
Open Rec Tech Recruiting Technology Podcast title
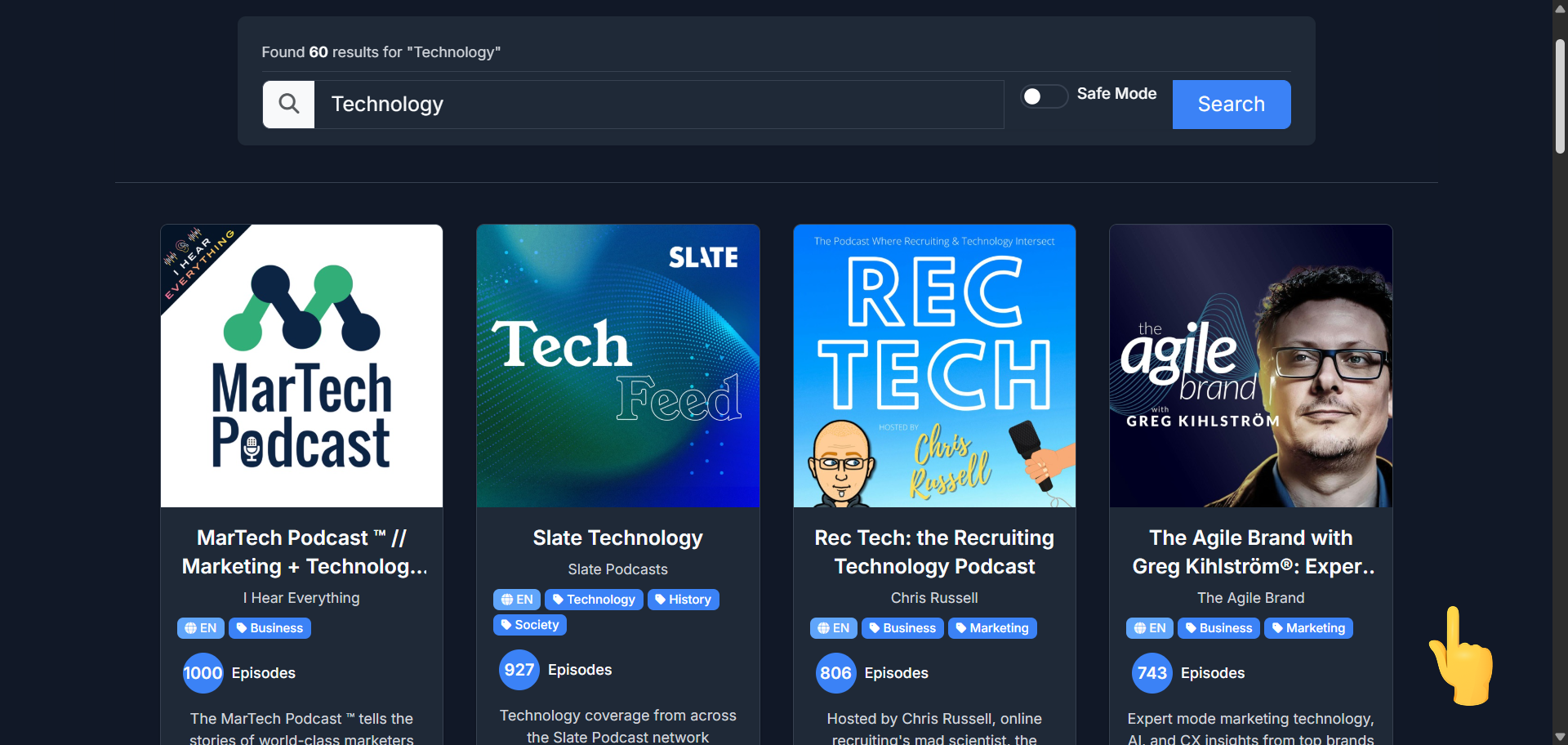[934, 552]
